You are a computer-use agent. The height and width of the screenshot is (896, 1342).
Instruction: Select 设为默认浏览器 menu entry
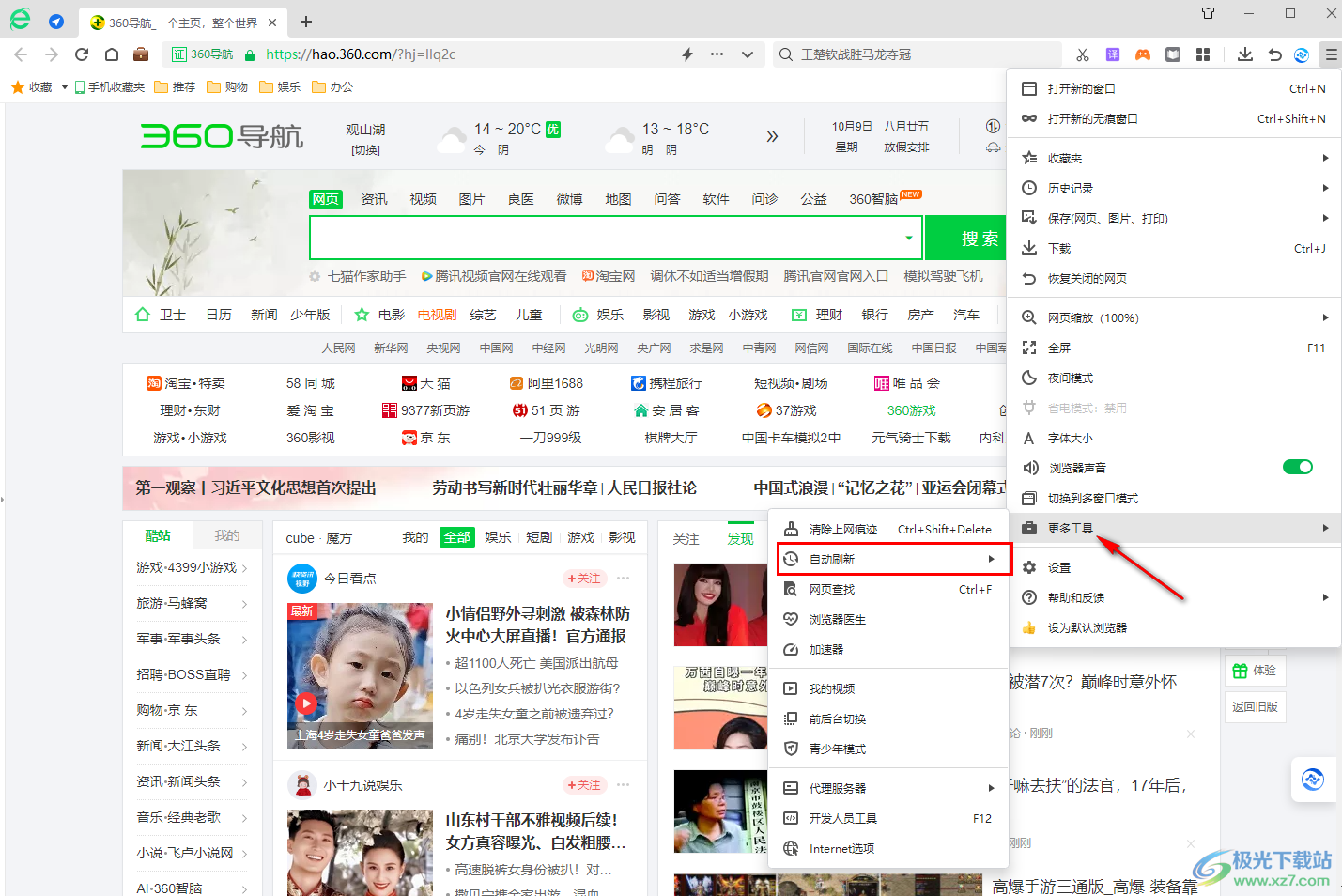[x=1174, y=627]
